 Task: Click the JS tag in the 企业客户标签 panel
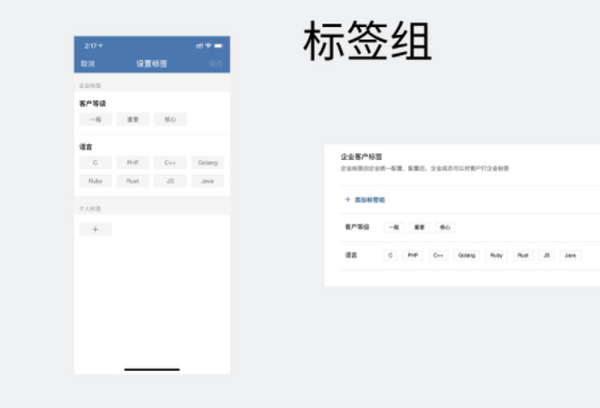(546, 255)
